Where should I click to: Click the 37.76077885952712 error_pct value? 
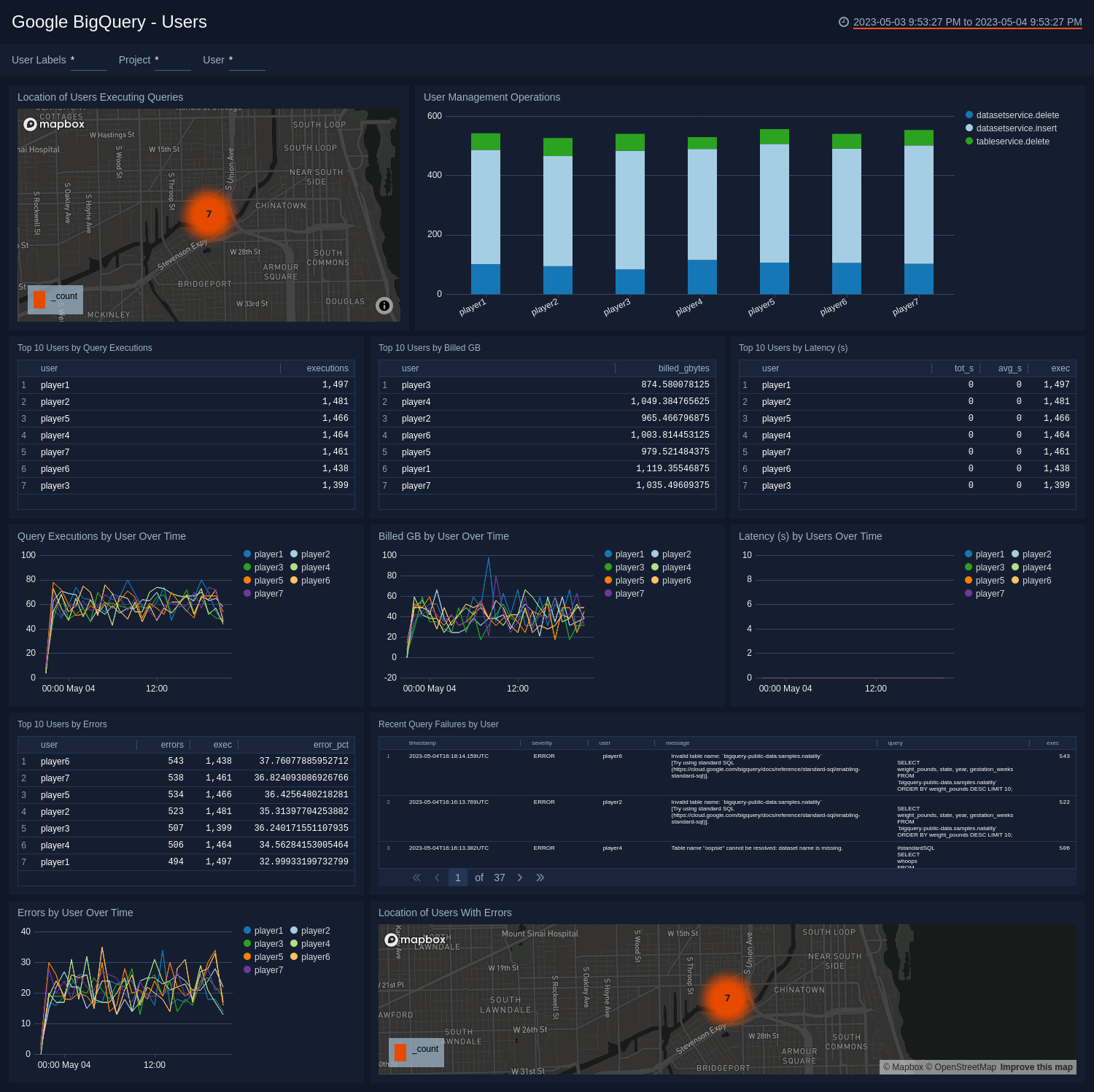(x=303, y=762)
